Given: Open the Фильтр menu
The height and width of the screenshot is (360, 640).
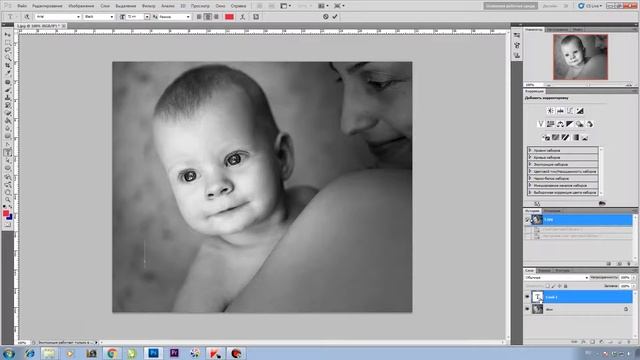Looking at the screenshot, I should point(149,6).
